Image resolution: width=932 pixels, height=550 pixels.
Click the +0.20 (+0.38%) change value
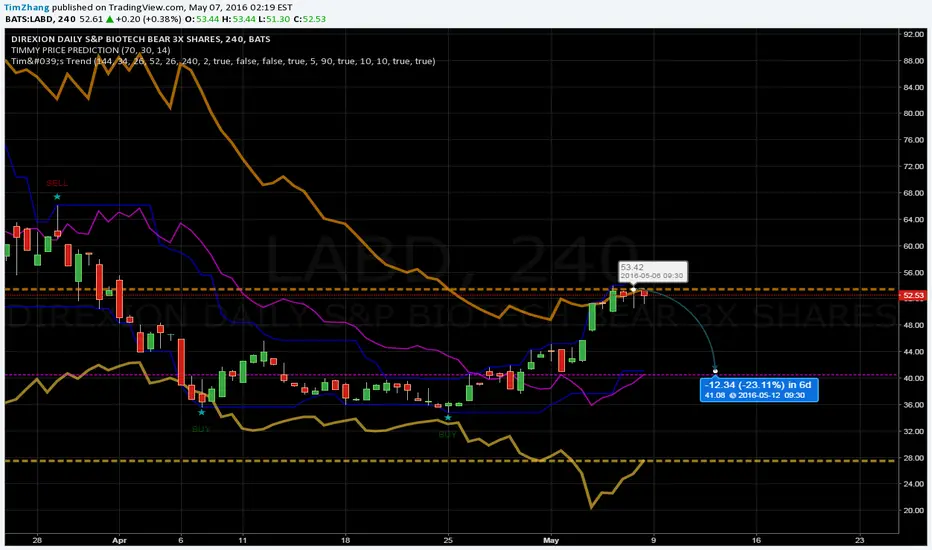tap(148, 19)
